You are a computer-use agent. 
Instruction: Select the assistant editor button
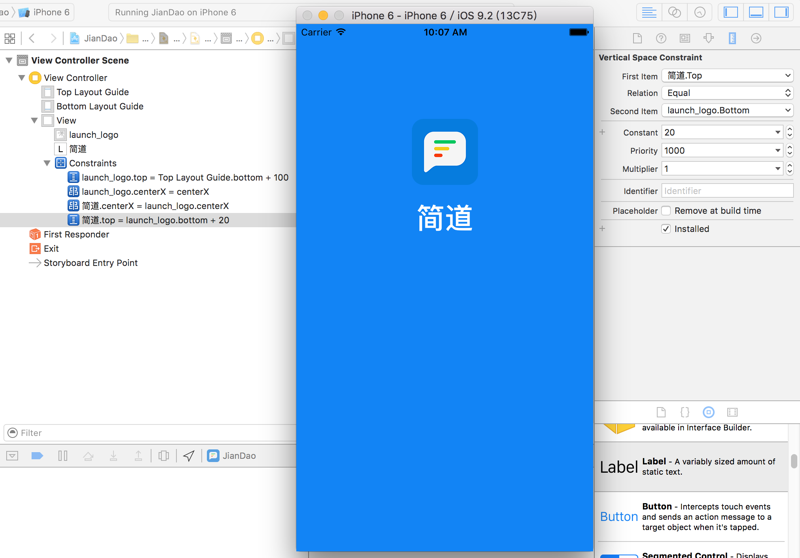tap(674, 12)
